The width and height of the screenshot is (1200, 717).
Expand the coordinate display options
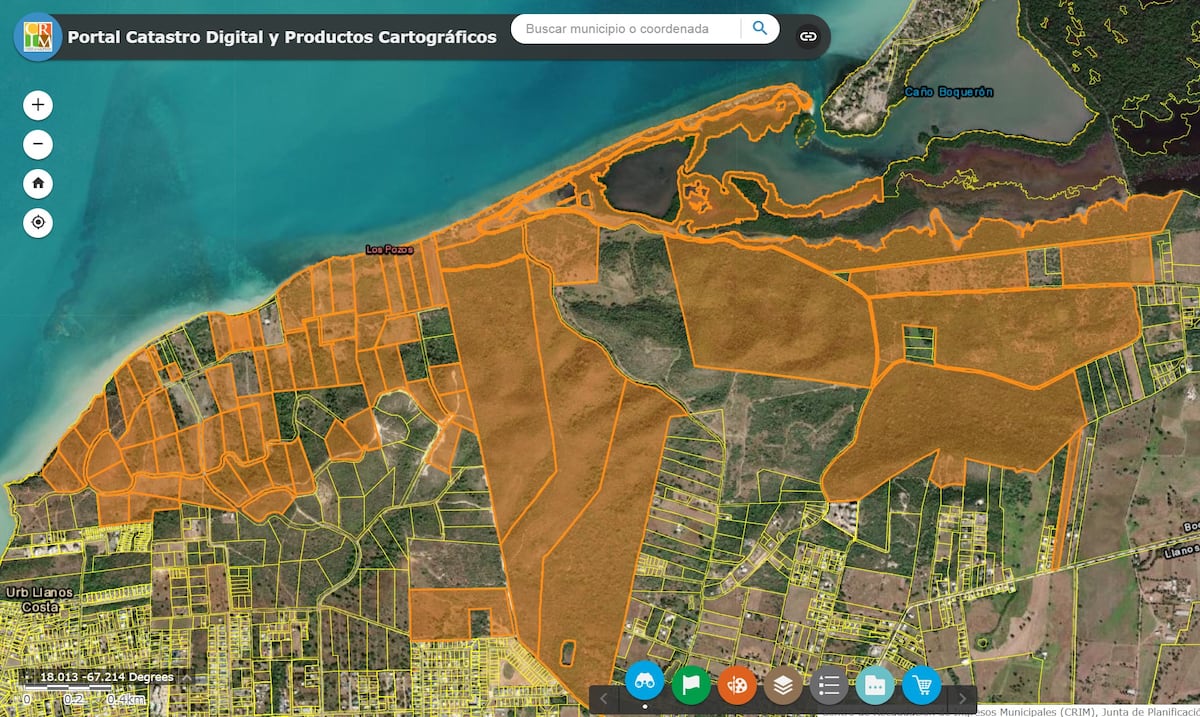(185, 678)
